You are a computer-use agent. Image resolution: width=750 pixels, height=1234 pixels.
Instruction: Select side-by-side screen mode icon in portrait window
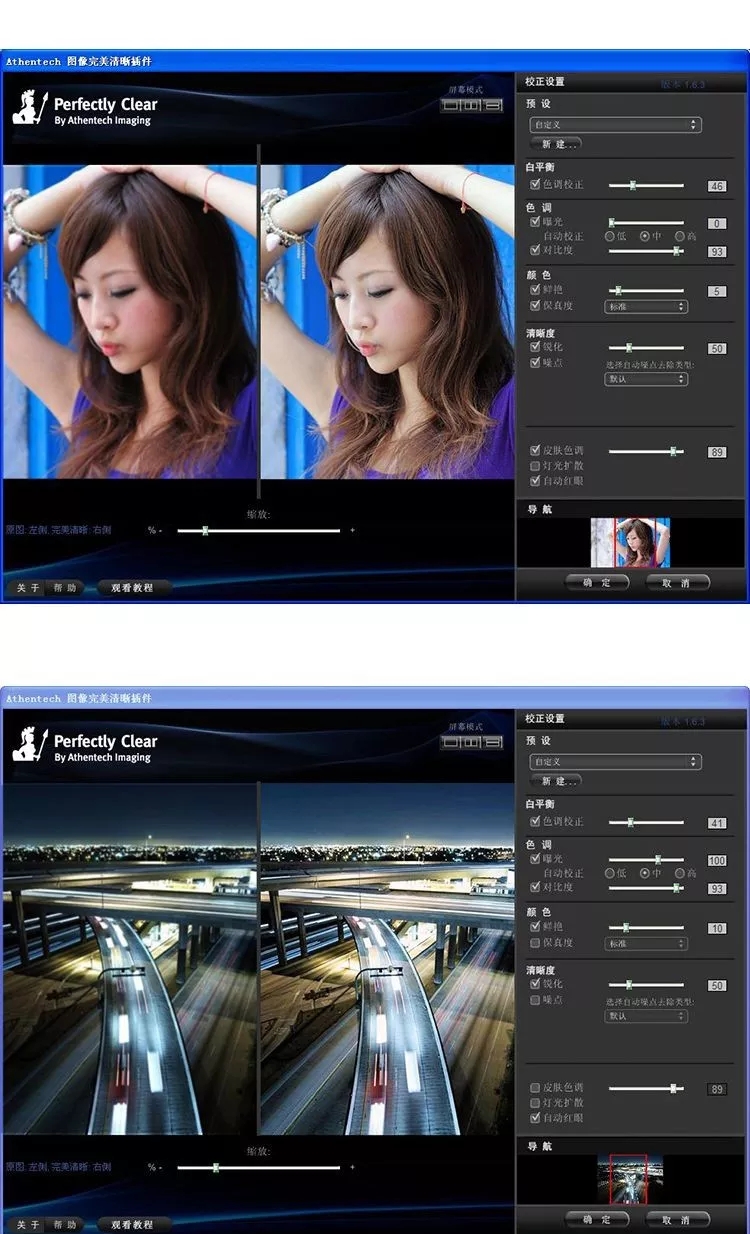(x=471, y=104)
